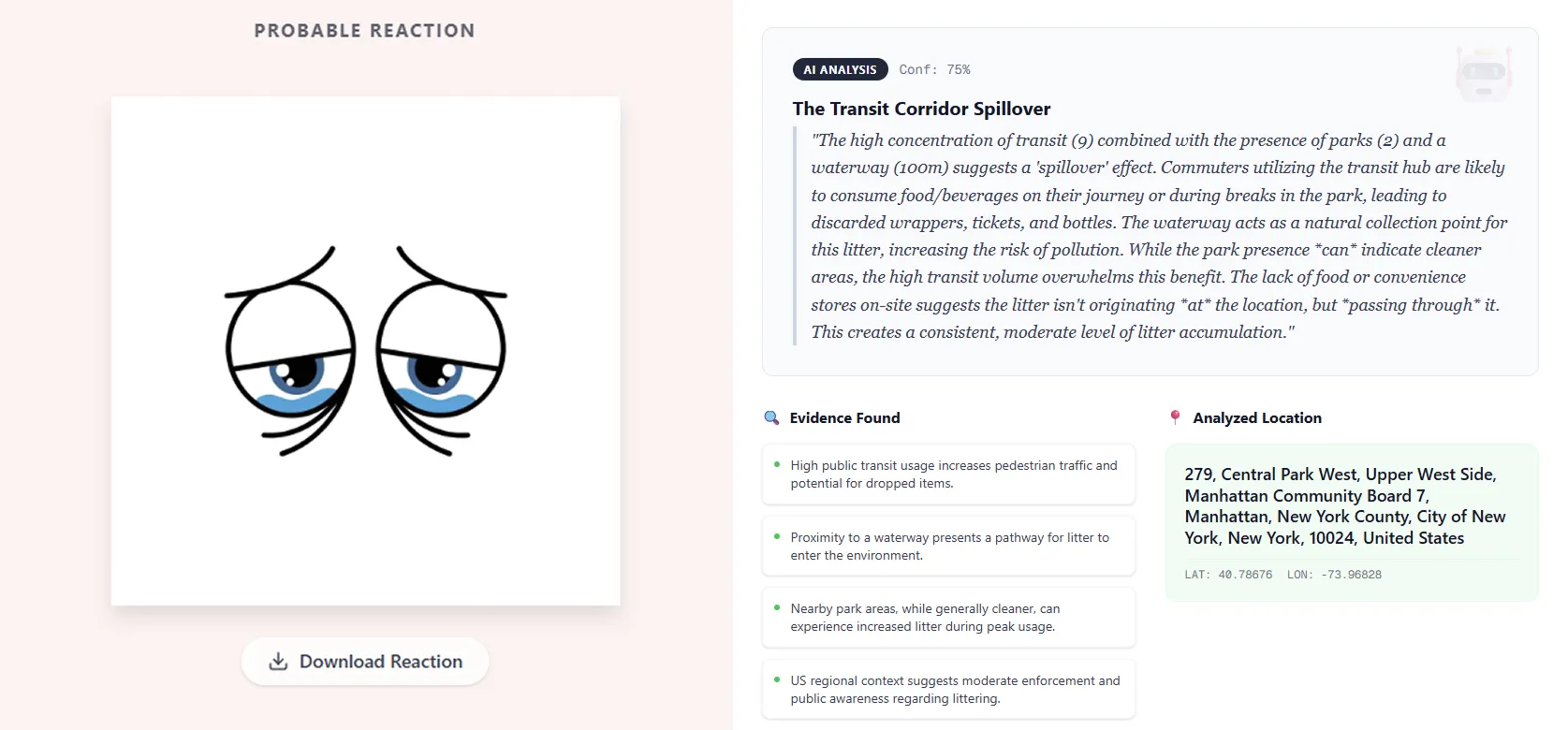Click the sad eyes reaction image
This screenshot has width=1568, height=730.
coord(365,351)
